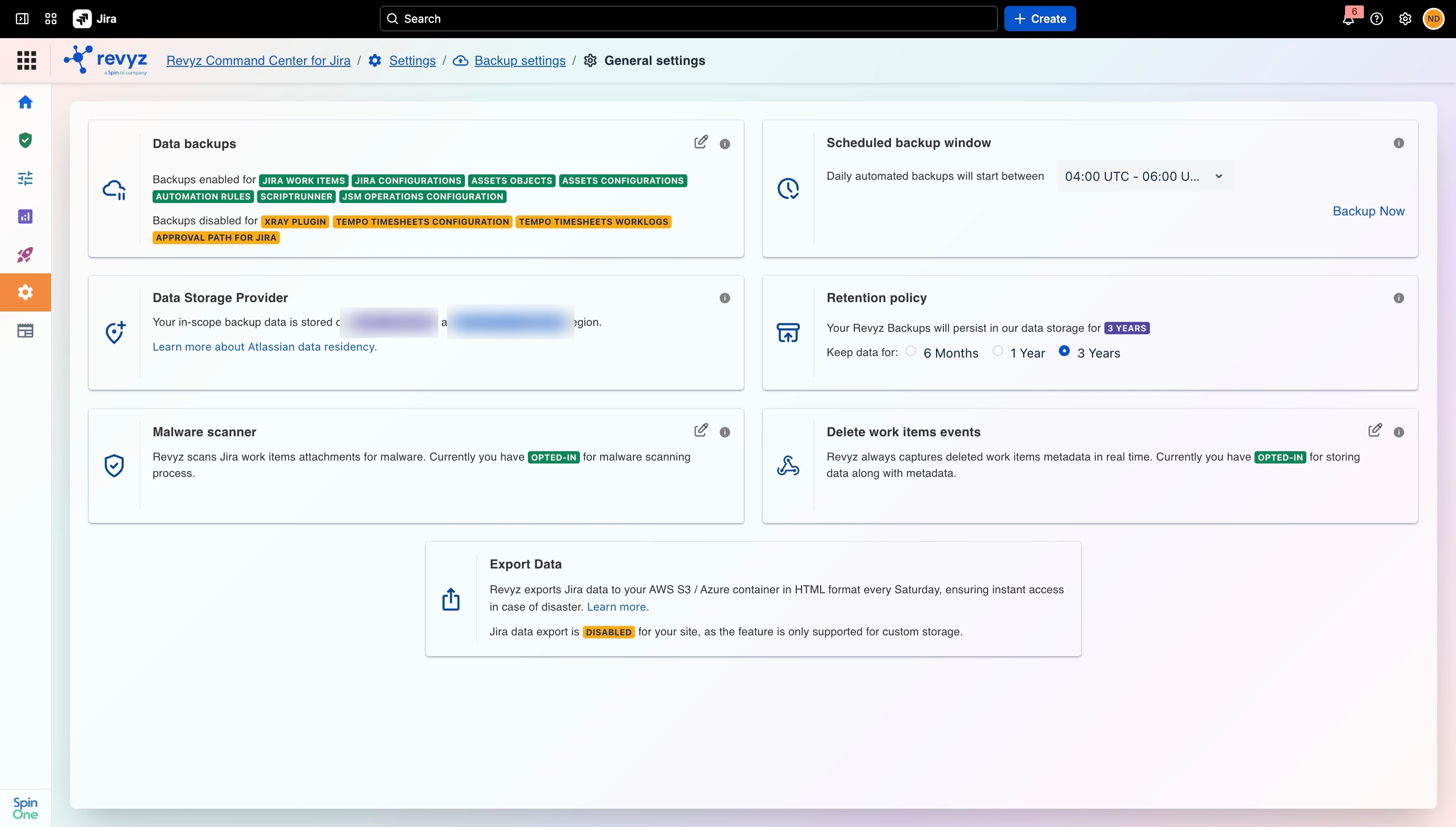
Task: Click the Jira logo in top bar
Action: 95,19
